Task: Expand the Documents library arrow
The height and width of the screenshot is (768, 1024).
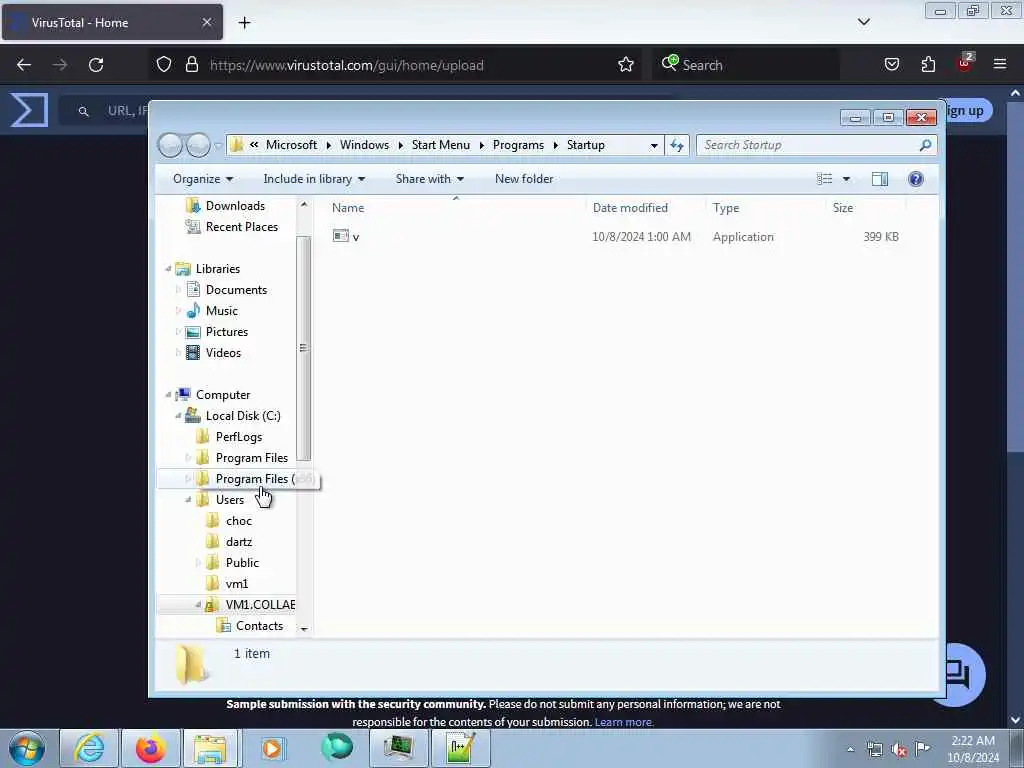Action: coord(178,289)
